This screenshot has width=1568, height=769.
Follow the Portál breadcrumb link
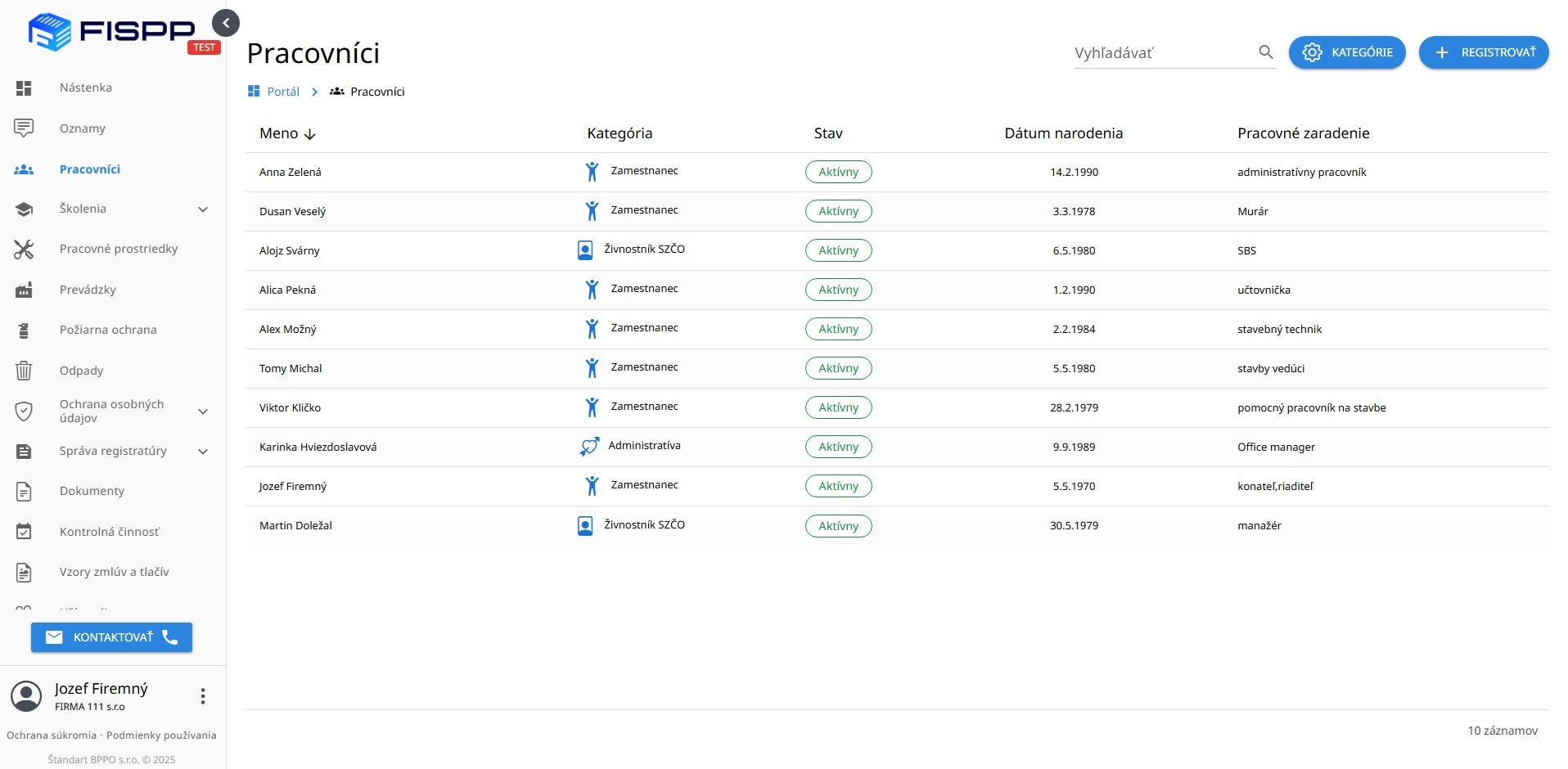coord(283,92)
